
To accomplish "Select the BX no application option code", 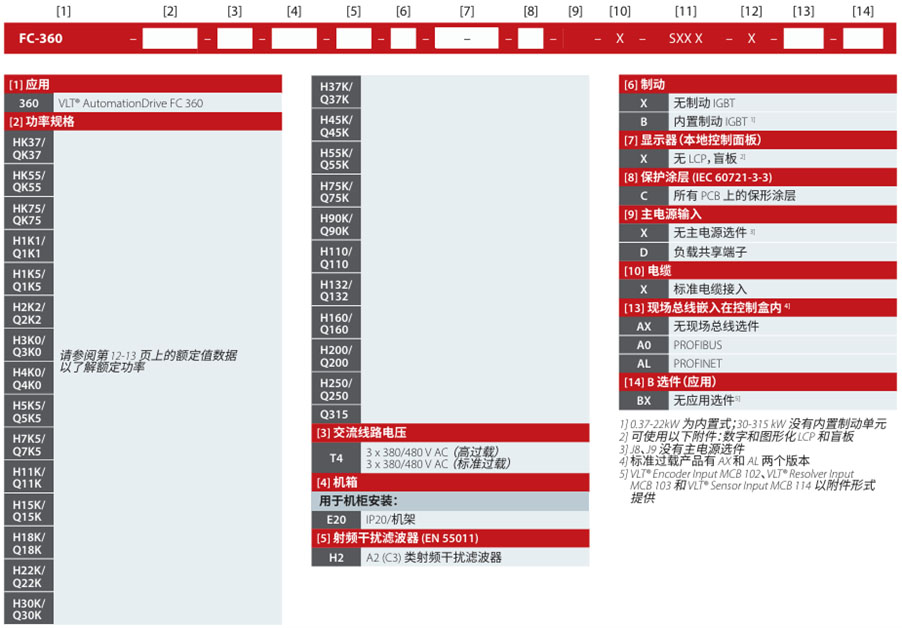I will (x=645, y=399).
